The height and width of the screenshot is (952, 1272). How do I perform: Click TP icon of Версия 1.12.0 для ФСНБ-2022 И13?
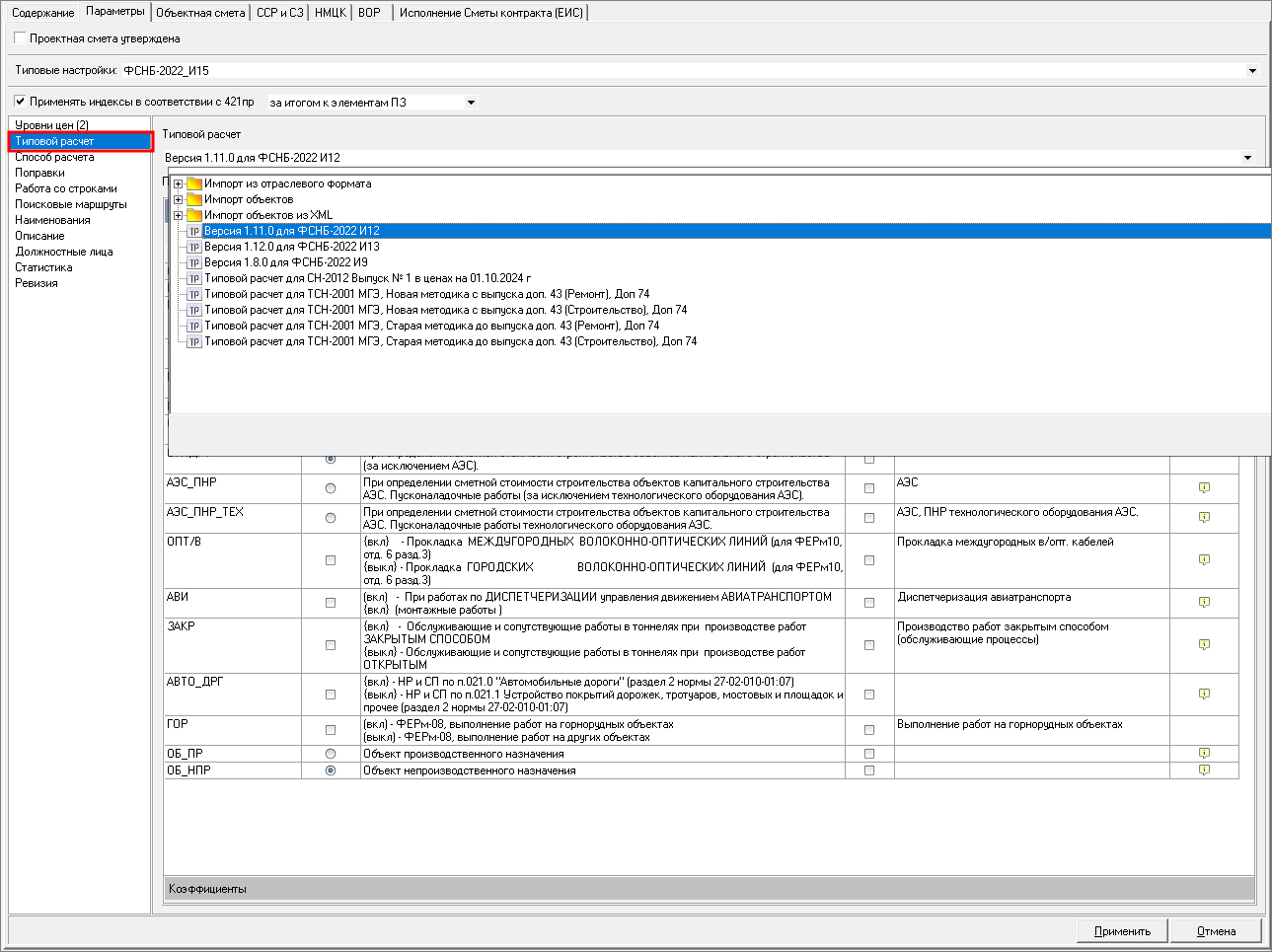pyautogui.click(x=194, y=247)
